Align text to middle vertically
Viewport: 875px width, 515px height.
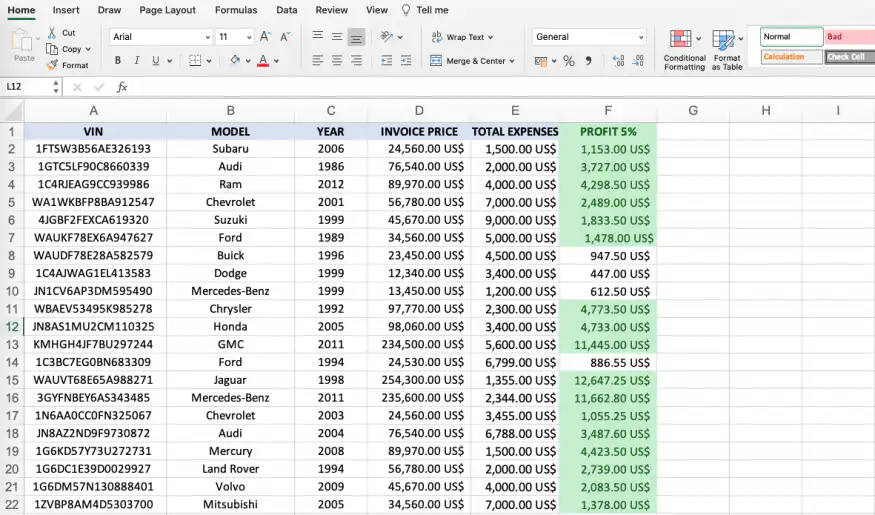click(x=337, y=37)
